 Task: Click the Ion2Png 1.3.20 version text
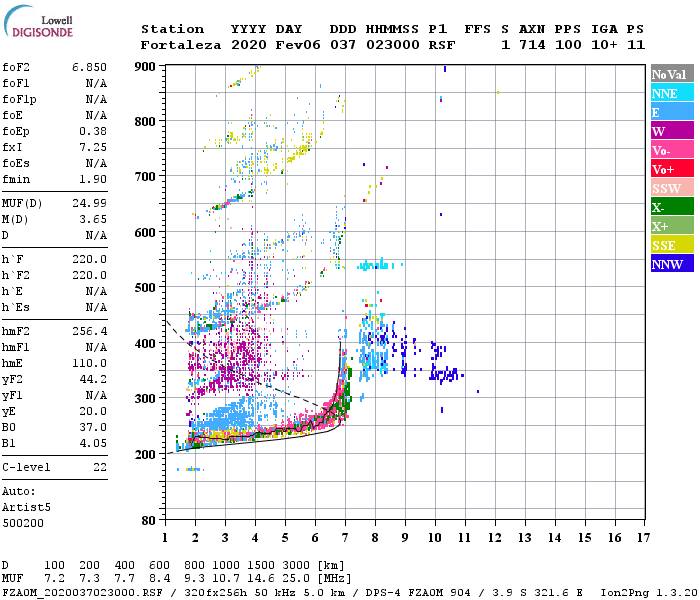pos(649,593)
